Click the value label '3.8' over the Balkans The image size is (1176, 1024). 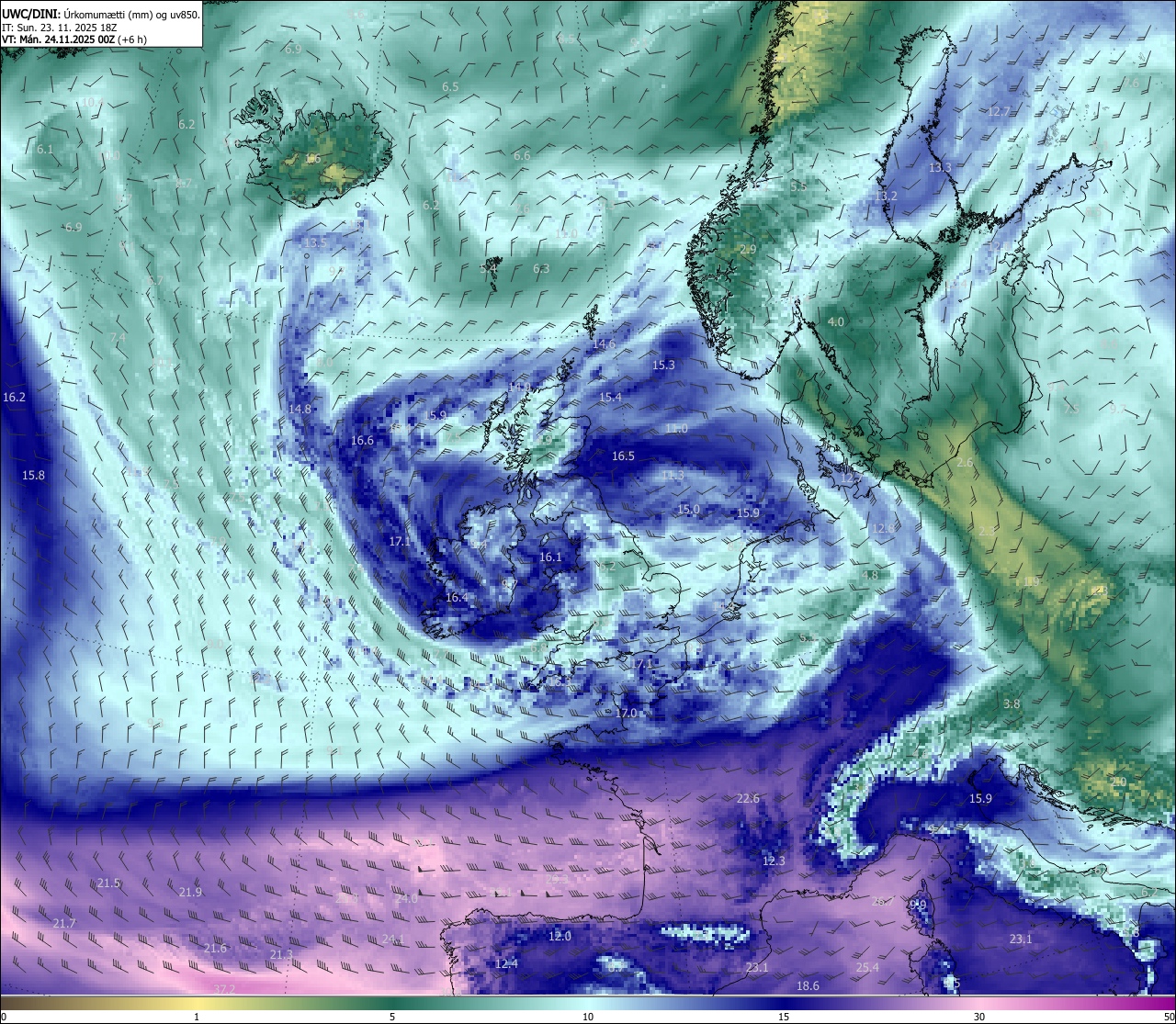[x=1012, y=704]
